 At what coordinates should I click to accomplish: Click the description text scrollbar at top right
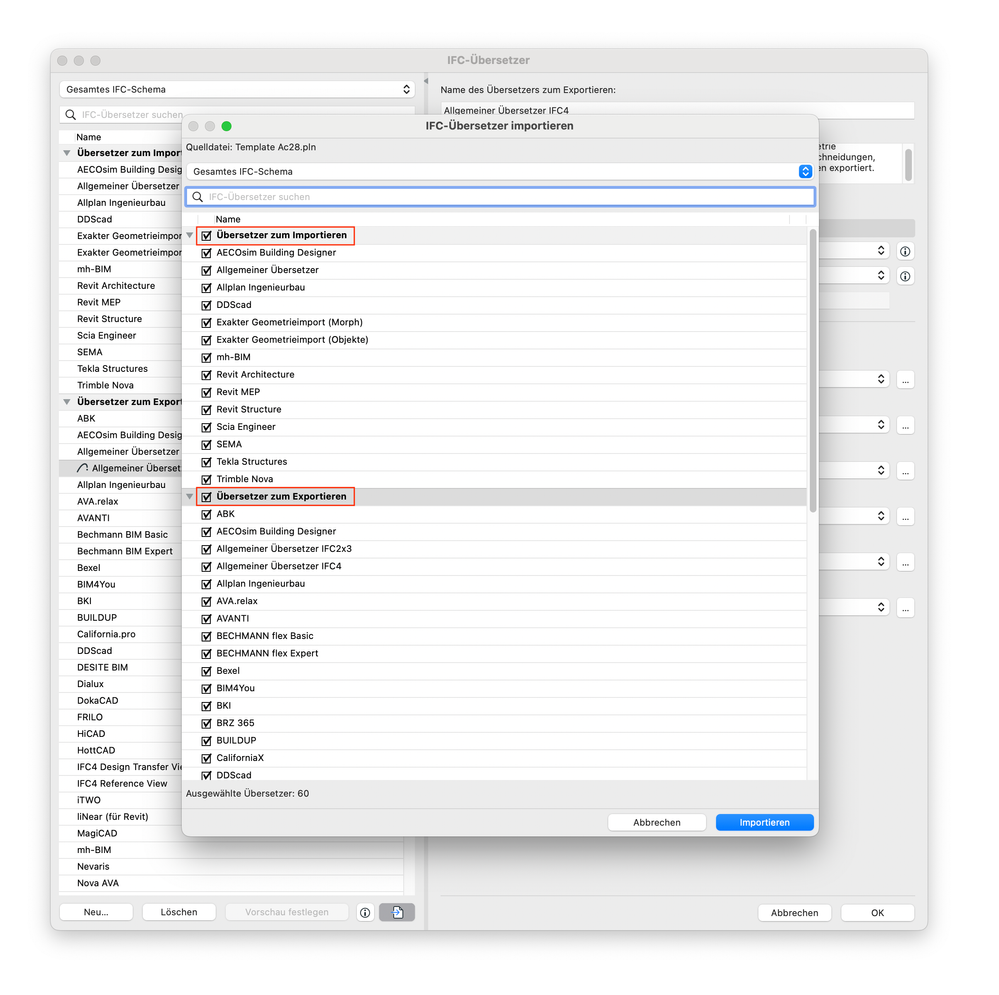[908, 164]
